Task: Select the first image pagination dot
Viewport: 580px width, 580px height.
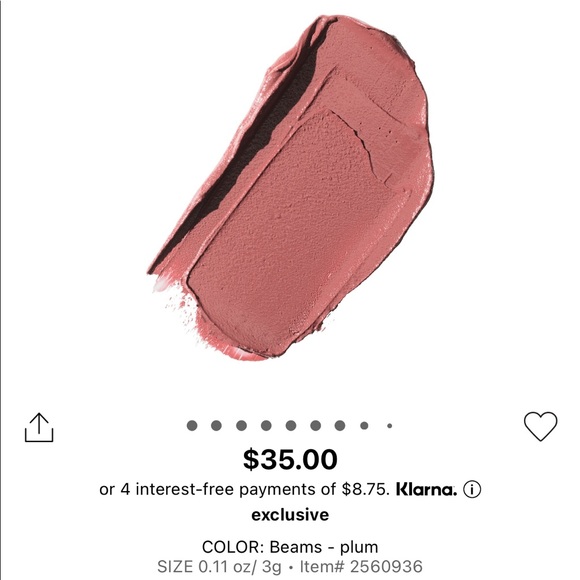Action: [x=192, y=425]
